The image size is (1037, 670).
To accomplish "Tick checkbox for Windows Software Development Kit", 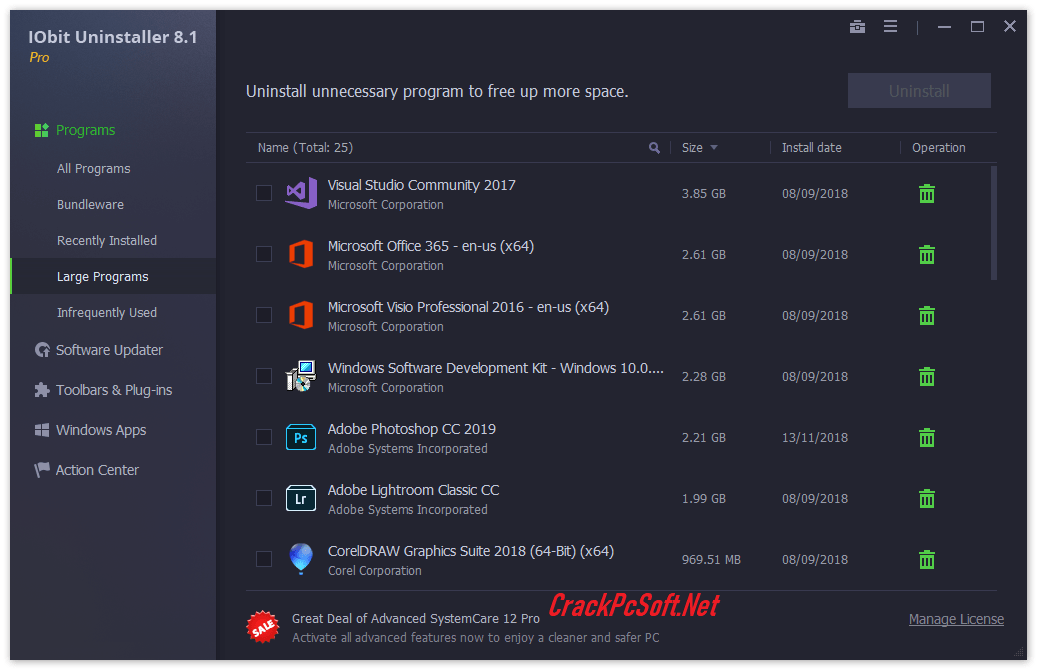I will coord(264,376).
